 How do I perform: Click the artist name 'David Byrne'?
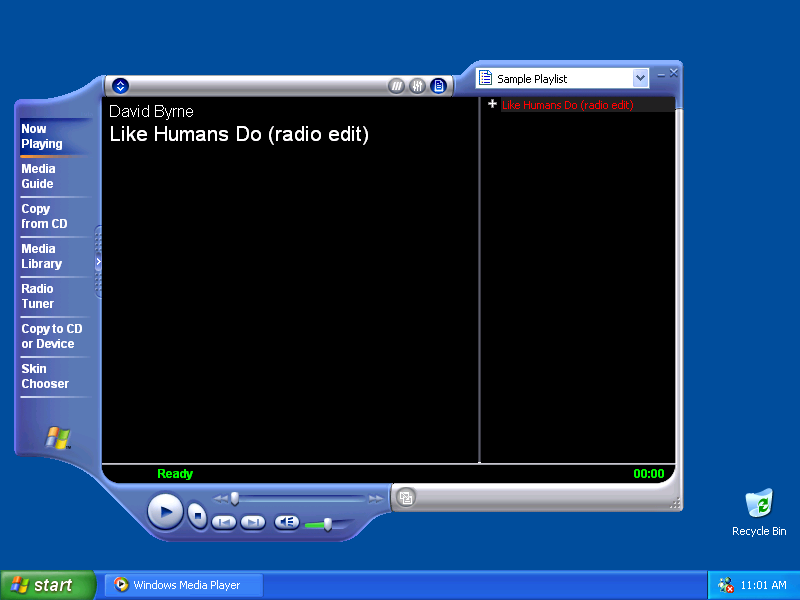[x=152, y=111]
